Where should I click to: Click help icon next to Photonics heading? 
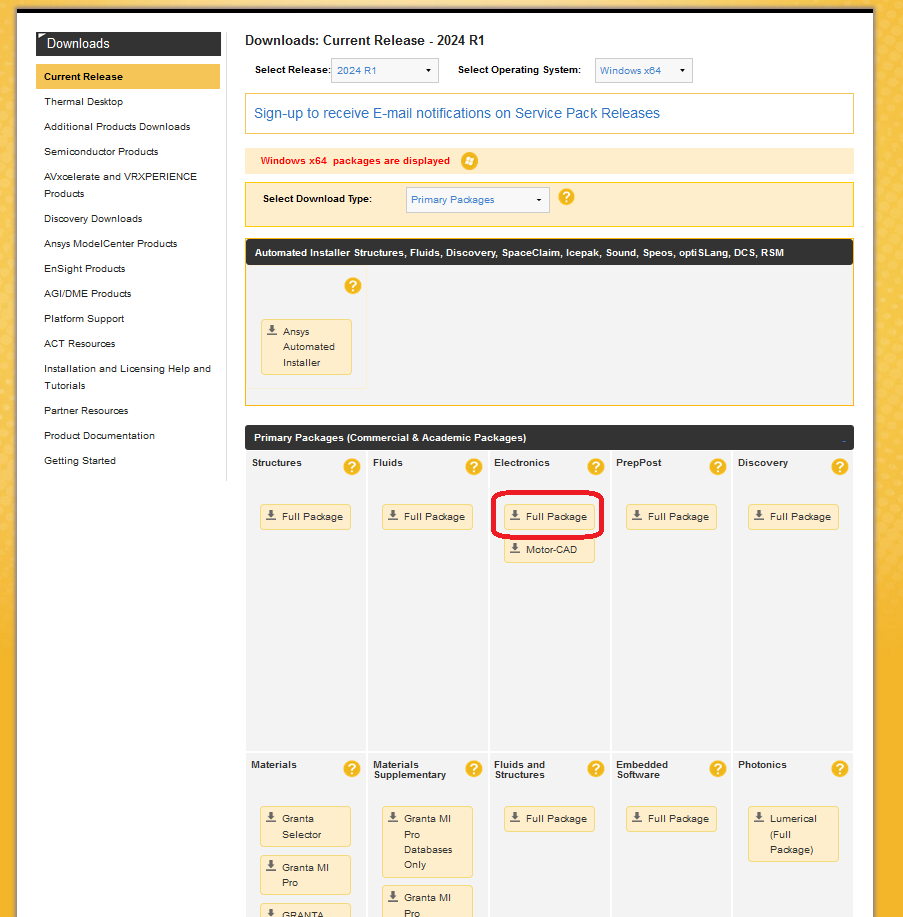pyautogui.click(x=840, y=769)
